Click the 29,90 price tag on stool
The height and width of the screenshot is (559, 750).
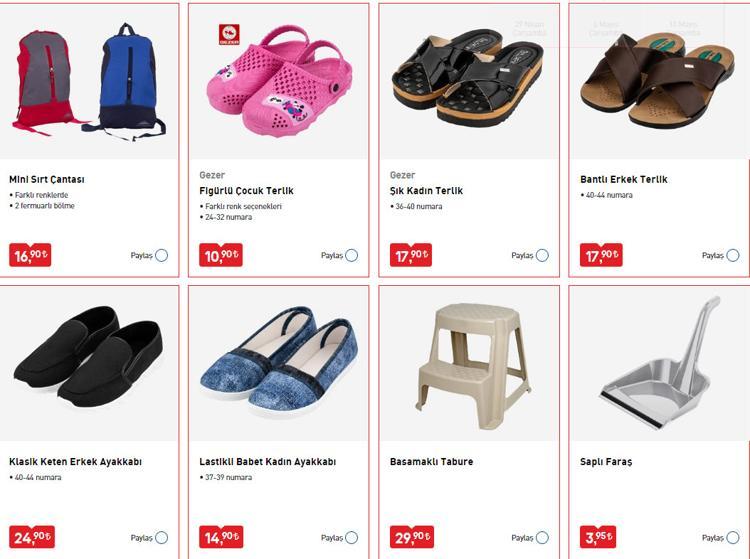pyautogui.click(x=411, y=537)
